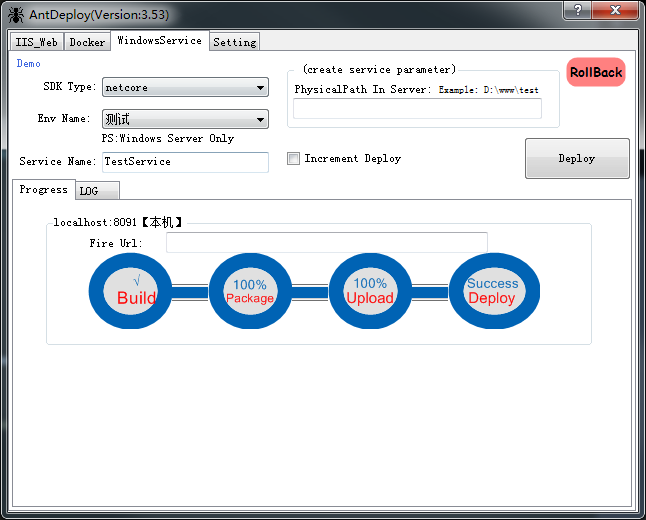Close the AntDeploy window
Image resolution: width=646 pixels, height=520 pixels.
pyautogui.click(x=615, y=10)
